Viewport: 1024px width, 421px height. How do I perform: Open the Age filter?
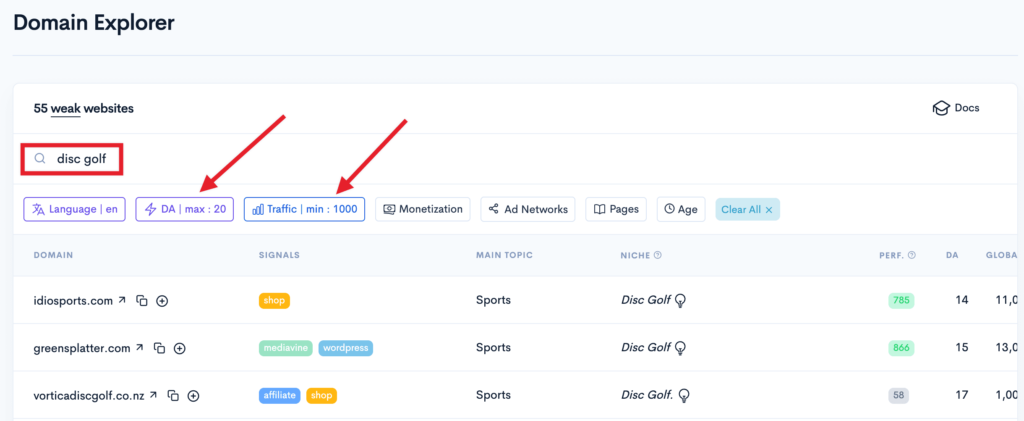tap(681, 209)
